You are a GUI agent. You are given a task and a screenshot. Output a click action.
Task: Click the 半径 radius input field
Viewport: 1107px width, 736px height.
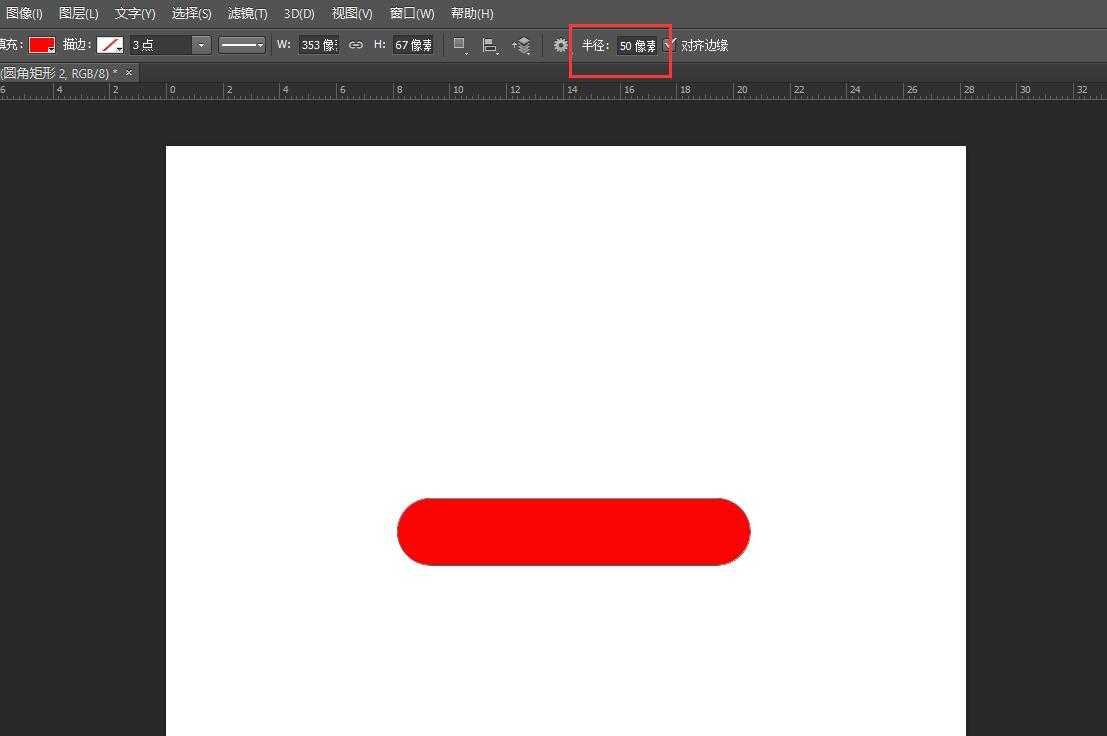coord(637,45)
